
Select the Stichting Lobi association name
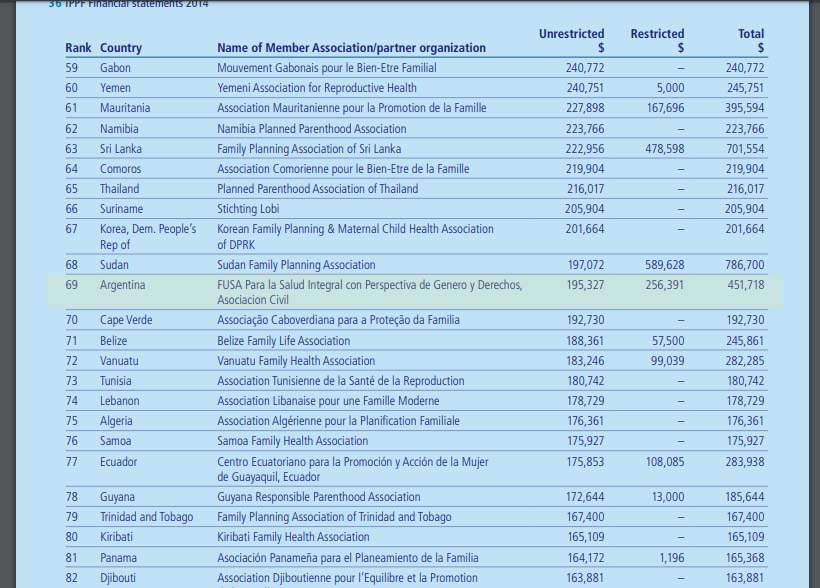[250, 209]
